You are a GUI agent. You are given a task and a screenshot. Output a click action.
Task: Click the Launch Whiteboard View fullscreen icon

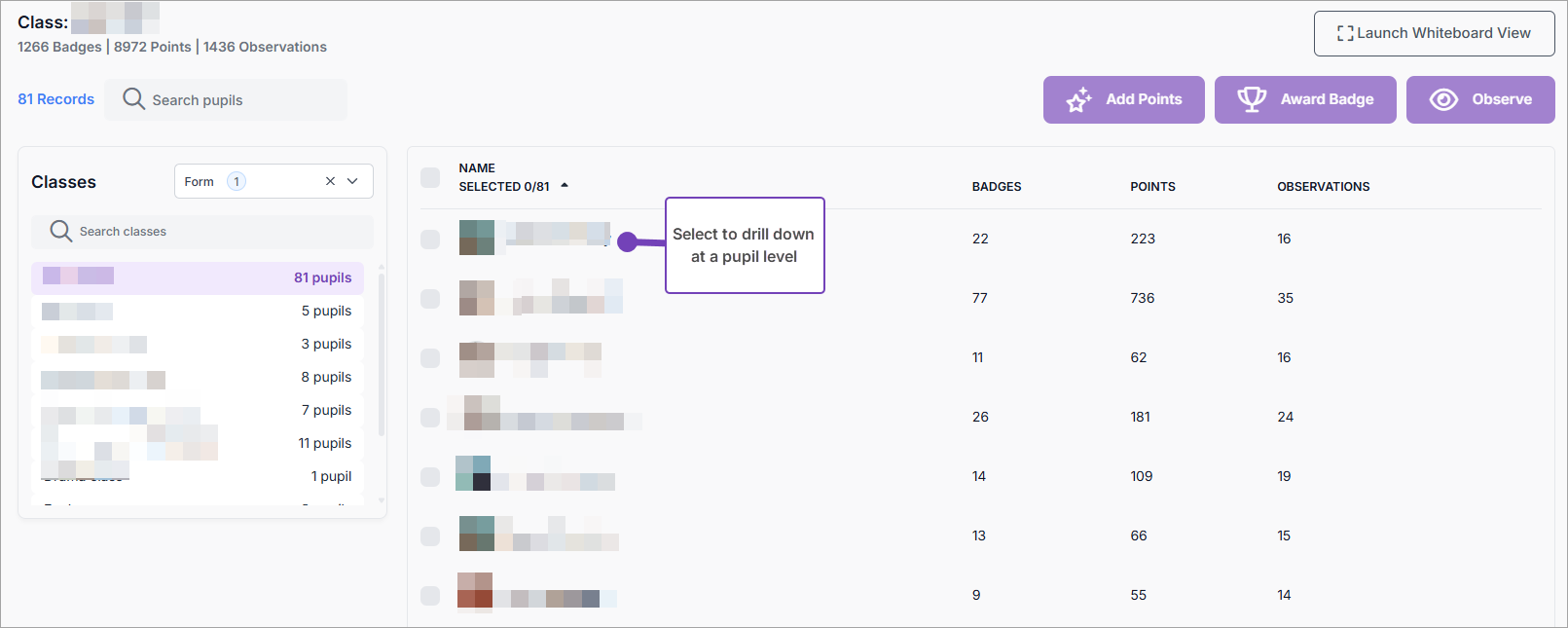[1345, 33]
